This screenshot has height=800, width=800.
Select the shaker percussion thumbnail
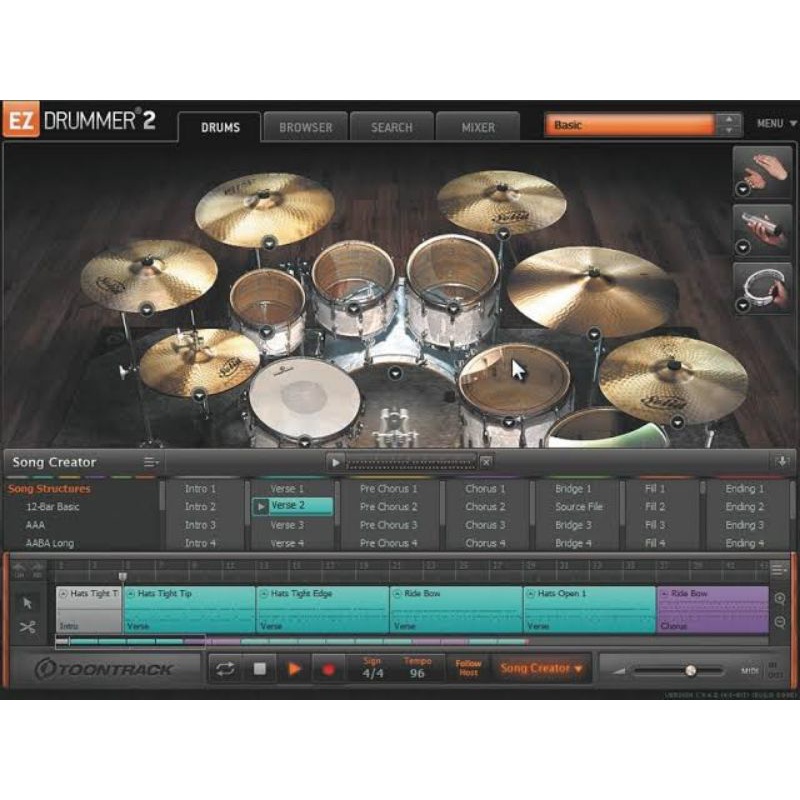coord(762,231)
